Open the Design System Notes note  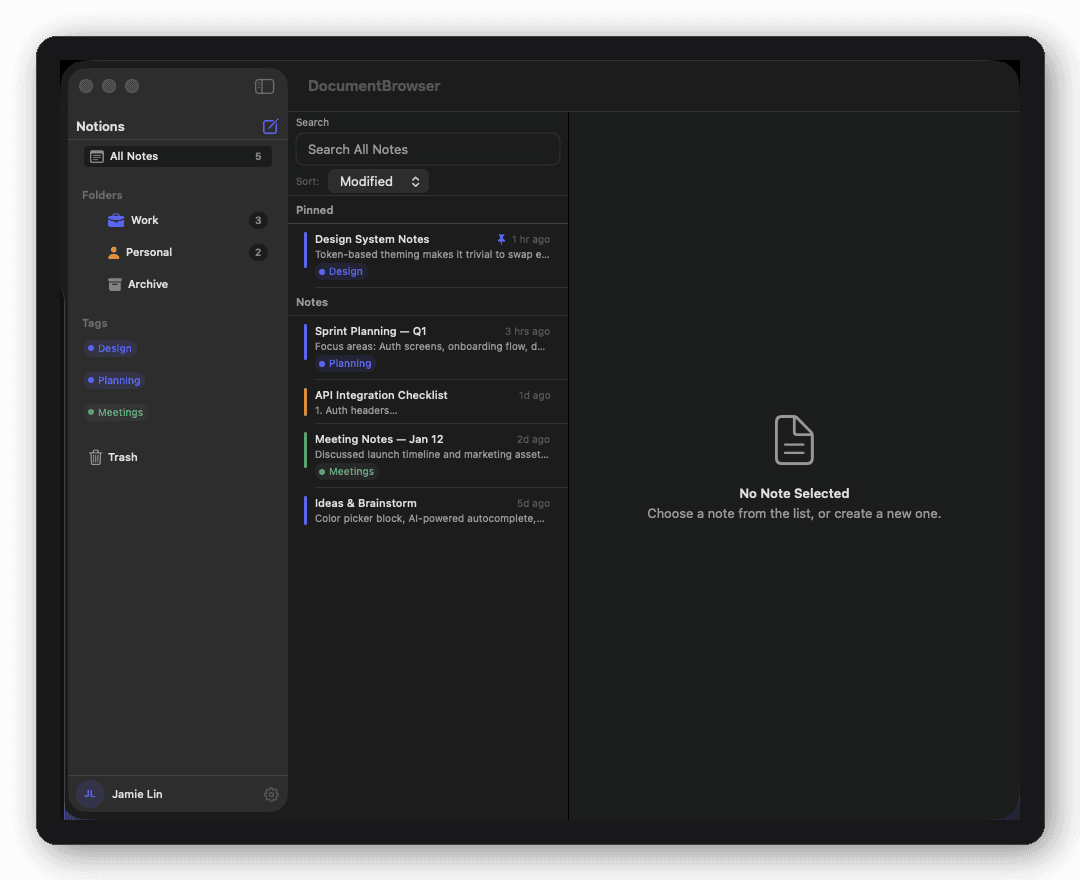428,255
